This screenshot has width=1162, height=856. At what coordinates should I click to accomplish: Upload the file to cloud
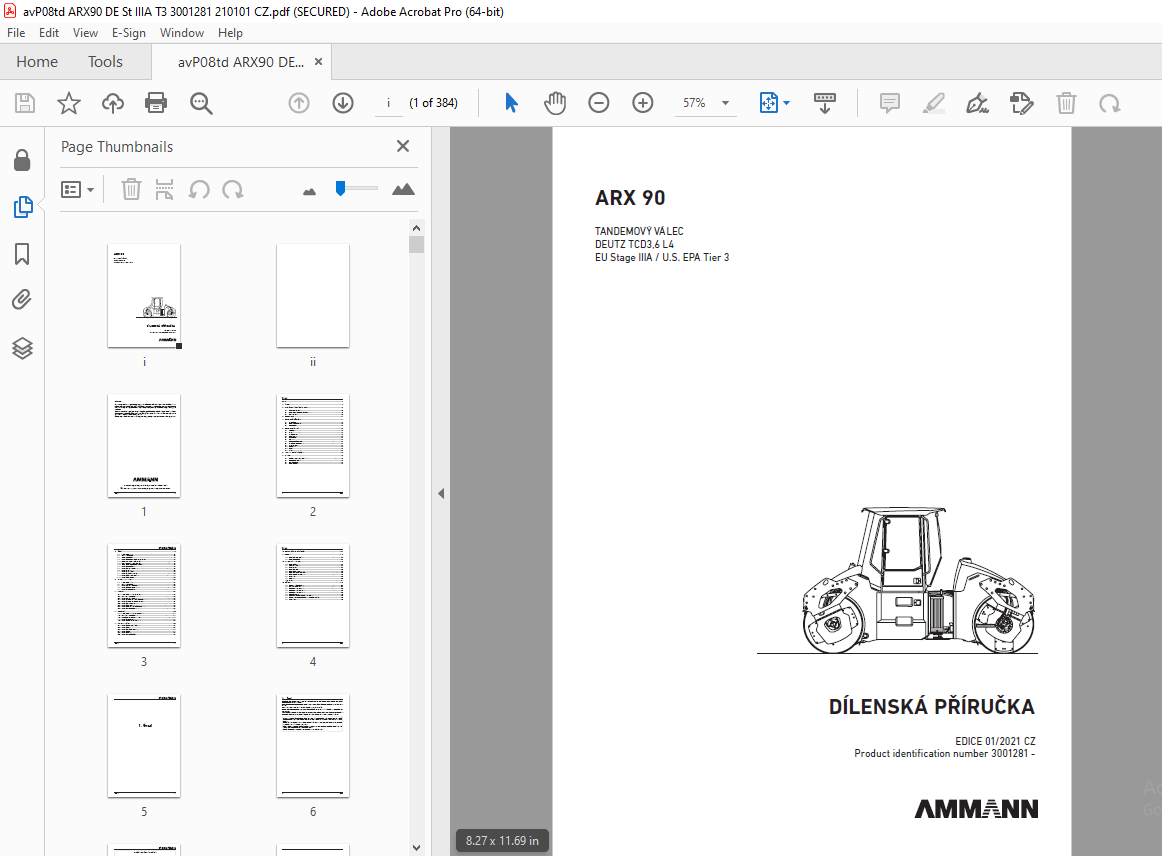(113, 103)
